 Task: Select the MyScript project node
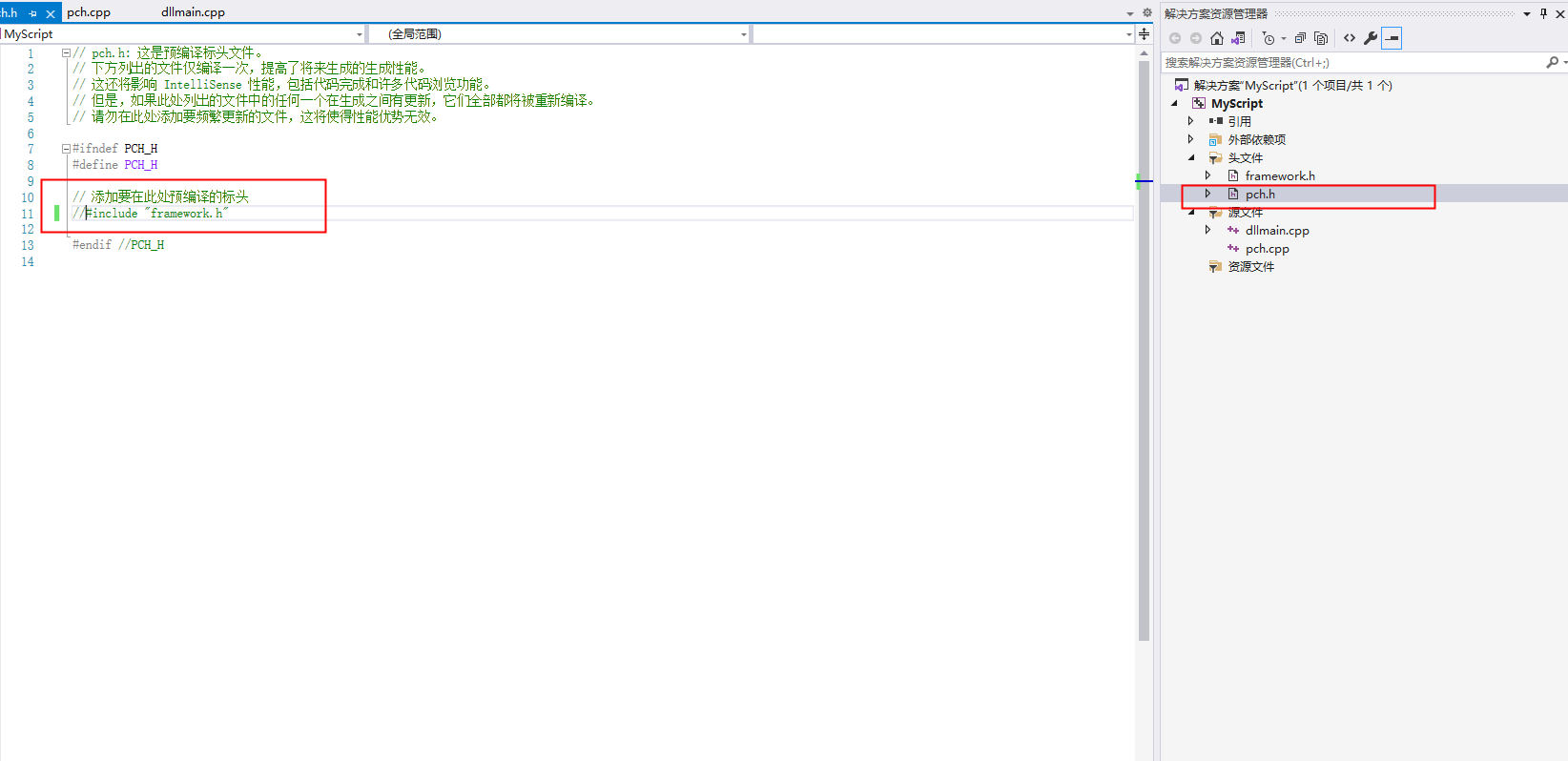pos(1237,103)
